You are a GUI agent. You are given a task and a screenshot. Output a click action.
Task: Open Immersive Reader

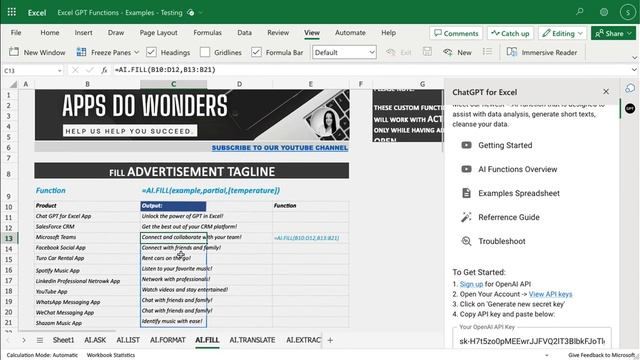[x=542, y=52]
